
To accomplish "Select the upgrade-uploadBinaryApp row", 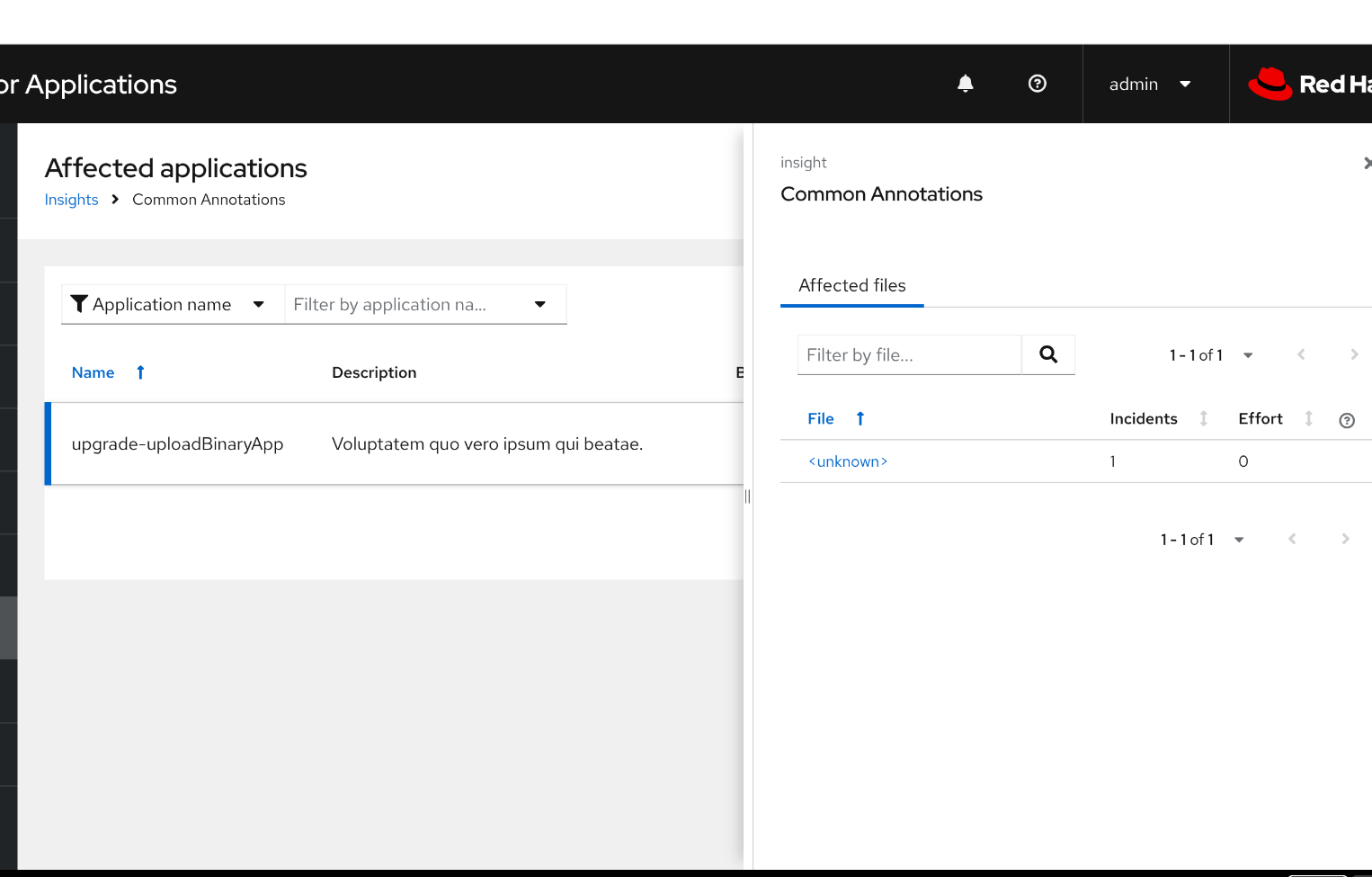I will [177, 444].
